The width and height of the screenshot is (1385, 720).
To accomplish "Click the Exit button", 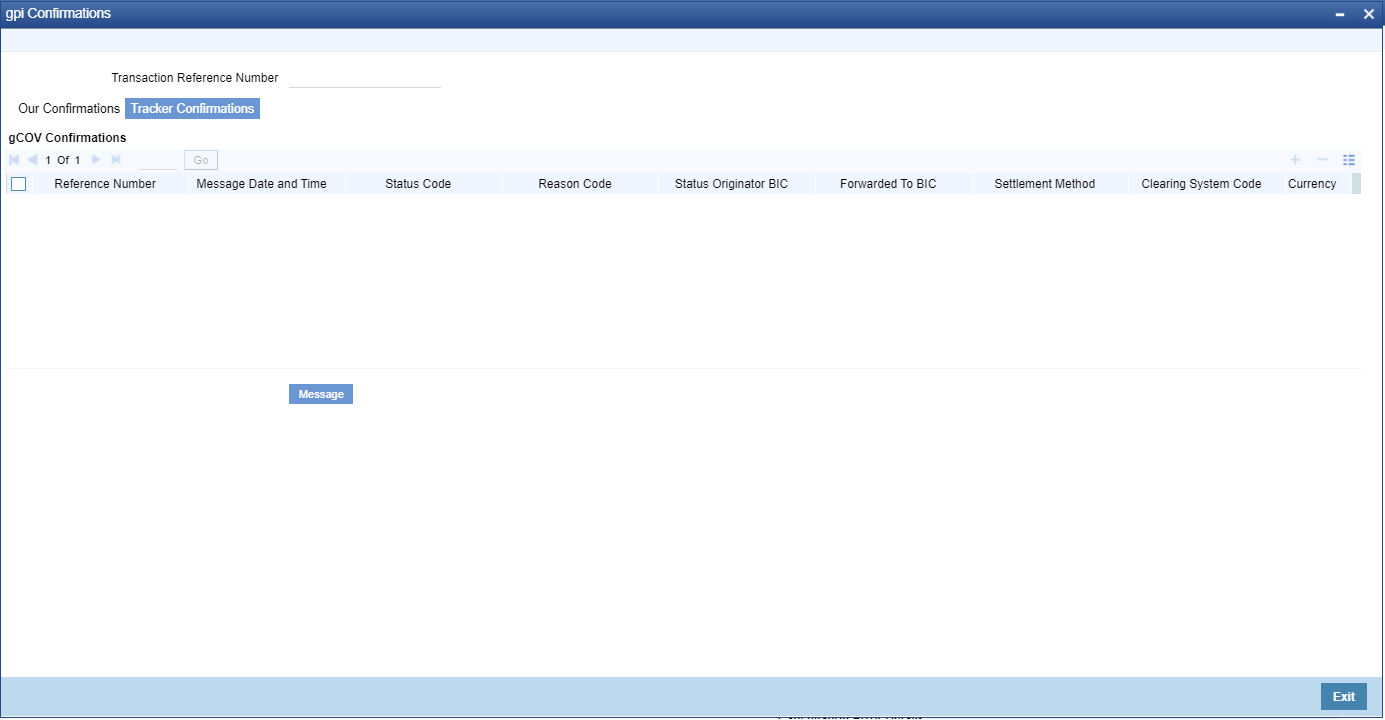I will [x=1344, y=697].
